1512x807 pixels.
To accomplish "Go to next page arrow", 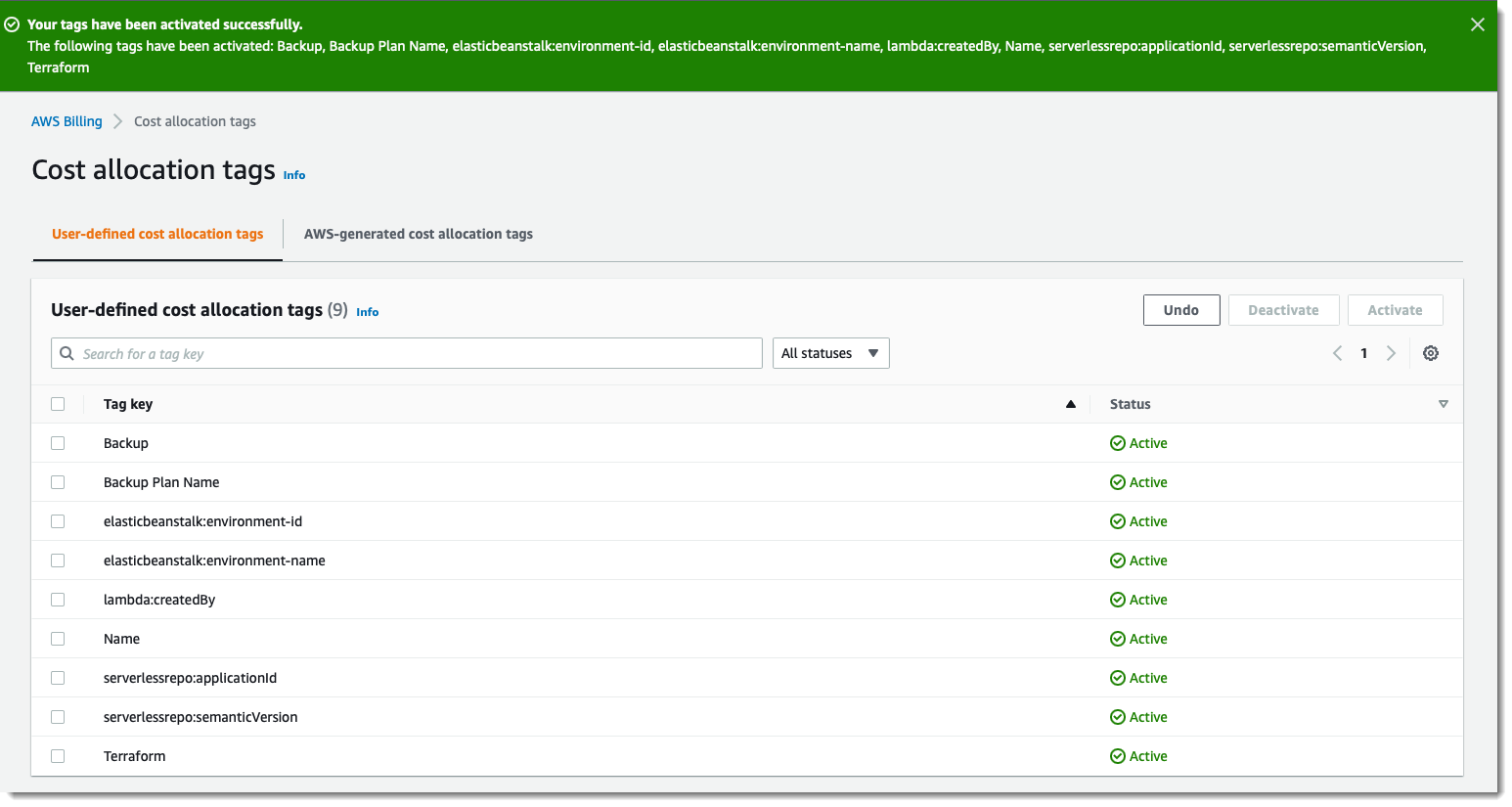I will pyautogui.click(x=1391, y=353).
